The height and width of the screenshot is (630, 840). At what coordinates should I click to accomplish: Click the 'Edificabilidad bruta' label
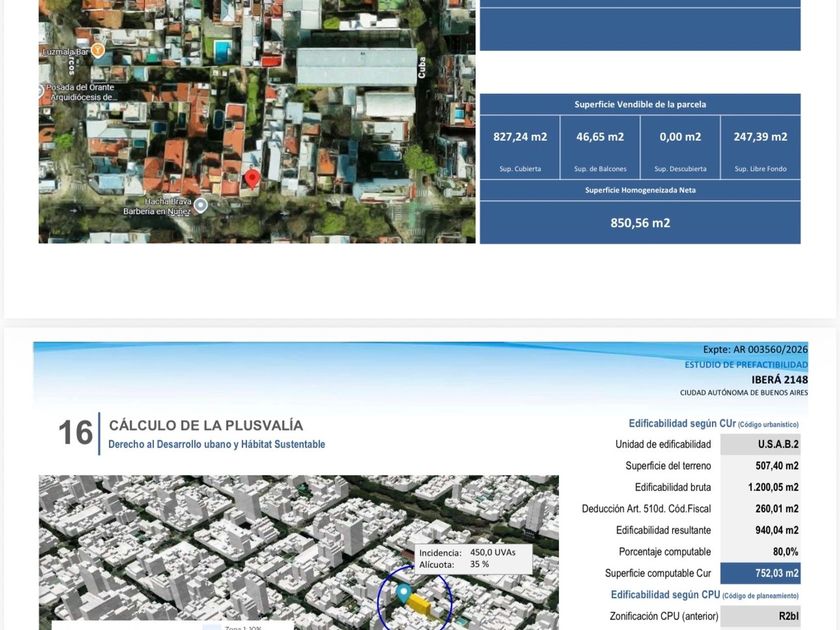point(673,487)
